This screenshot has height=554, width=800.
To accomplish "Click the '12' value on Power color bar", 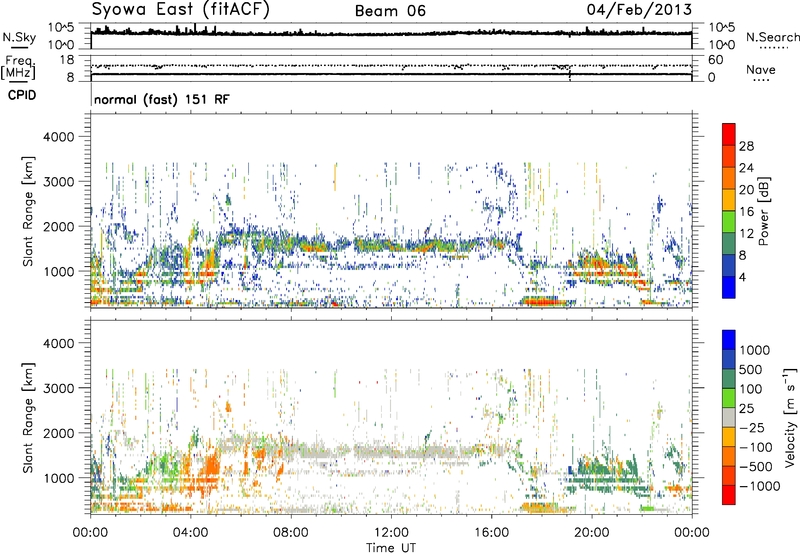I will click(x=746, y=234).
